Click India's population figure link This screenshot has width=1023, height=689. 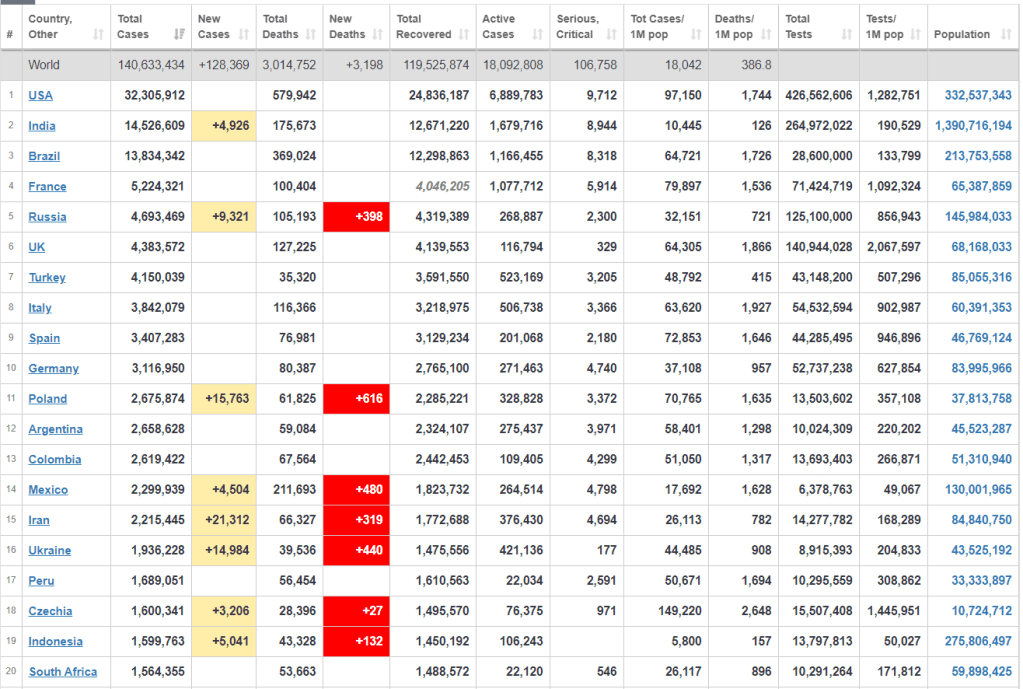click(x=973, y=126)
